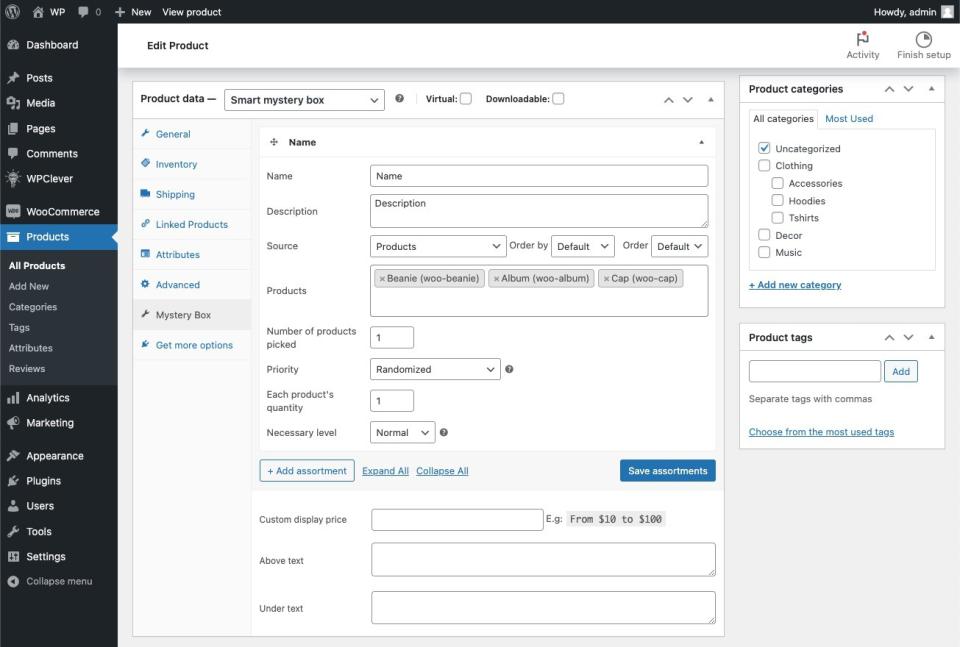Enable the Virtual checkbox

tap(465, 99)
